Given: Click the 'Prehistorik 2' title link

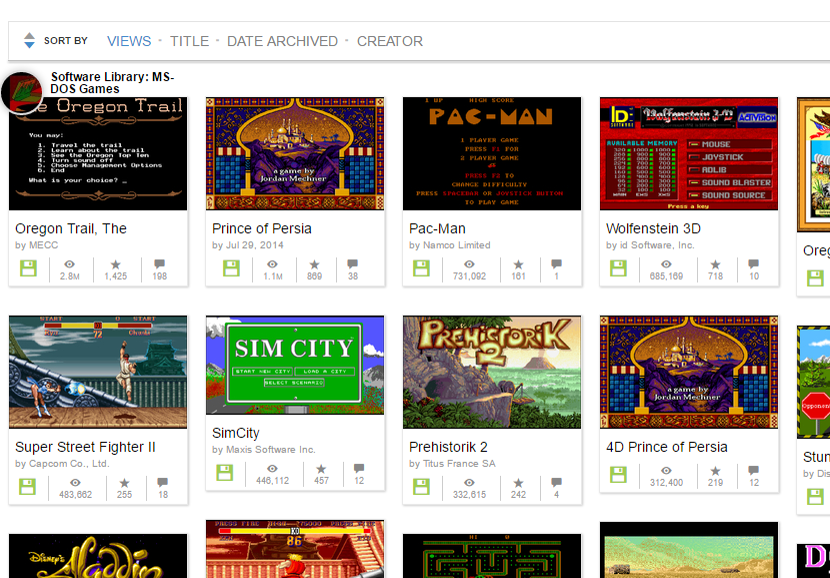Looking at the screenshot, I should tap(448, 447).
